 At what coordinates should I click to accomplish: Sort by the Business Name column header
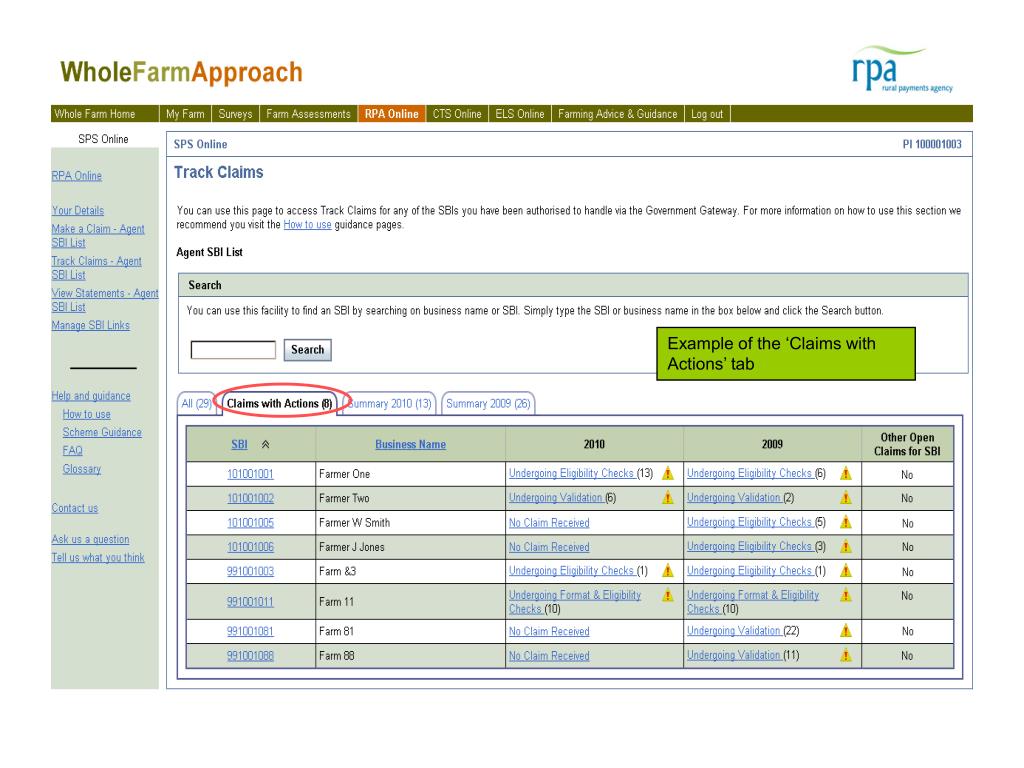pos(410,444)
